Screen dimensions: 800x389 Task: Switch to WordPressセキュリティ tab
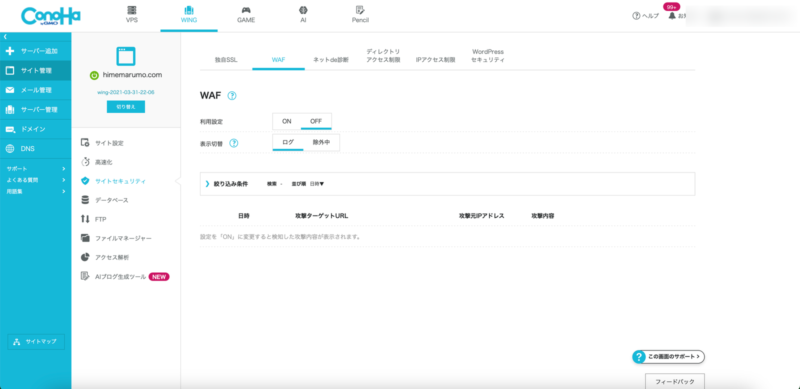coord(488,56)
